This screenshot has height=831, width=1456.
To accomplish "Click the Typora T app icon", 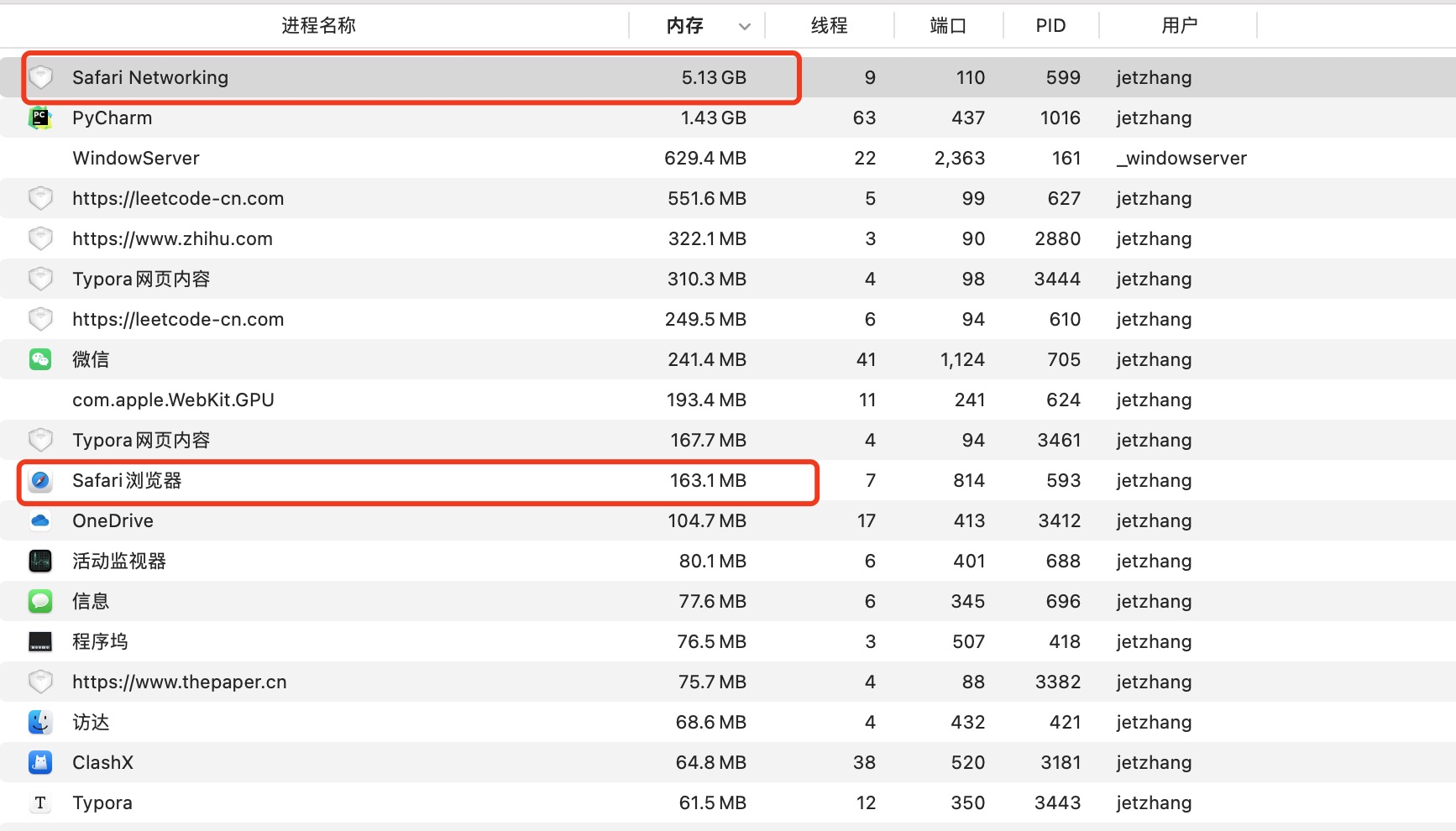I will pyautogui.click(x=40, y=802).
